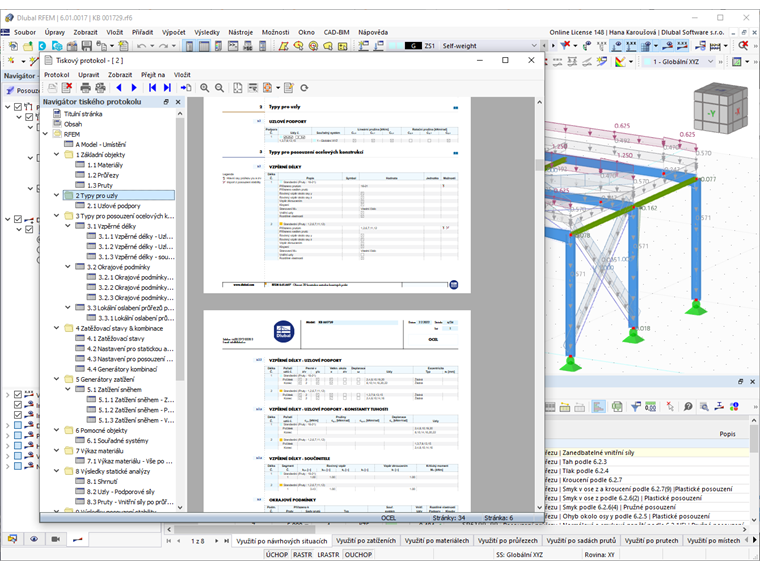Collapse '5.1 Zatížení sněhem' tree node
Image resolution: width=760 pixels, height=570 pixels.
pyautogui.click(x=68, y=389)
